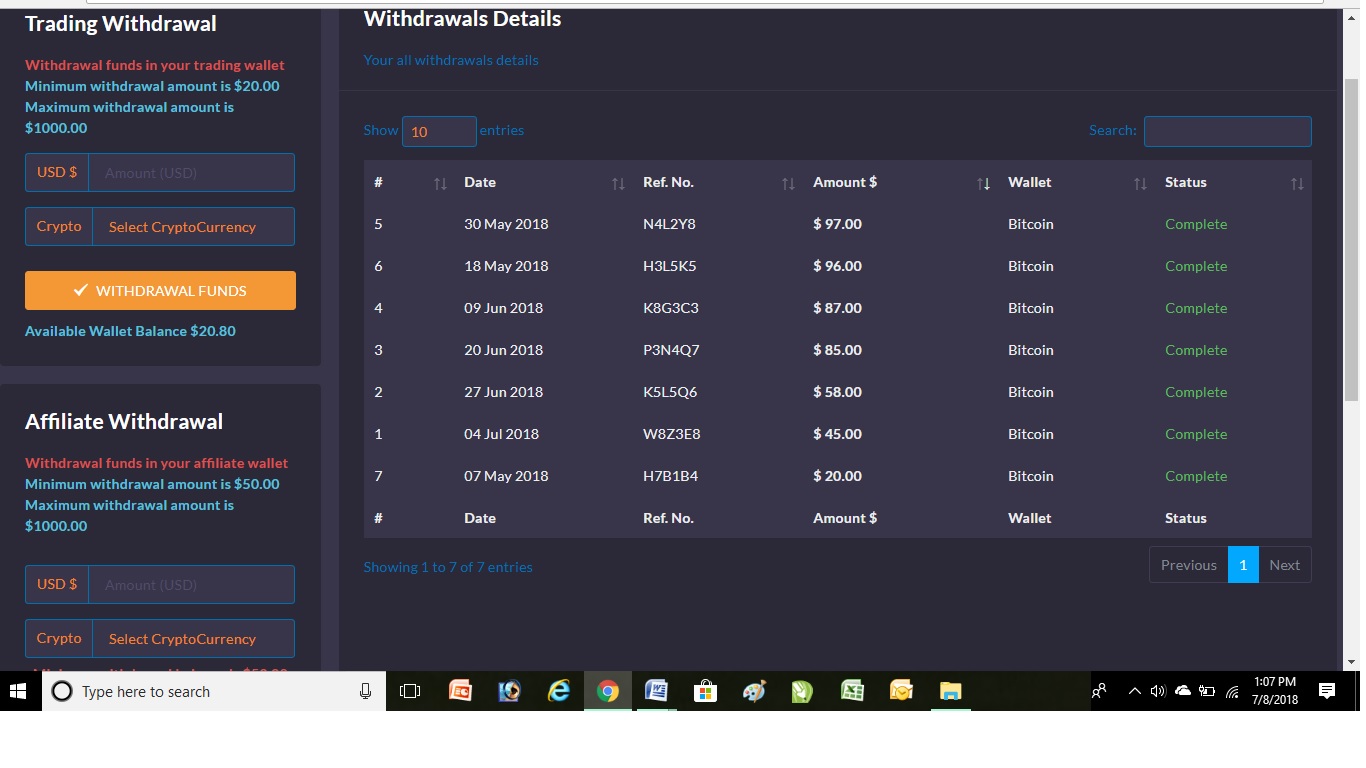Click the $ 97.00 amount cell
Screen dimensions: 1366x768
pos(837,224)
